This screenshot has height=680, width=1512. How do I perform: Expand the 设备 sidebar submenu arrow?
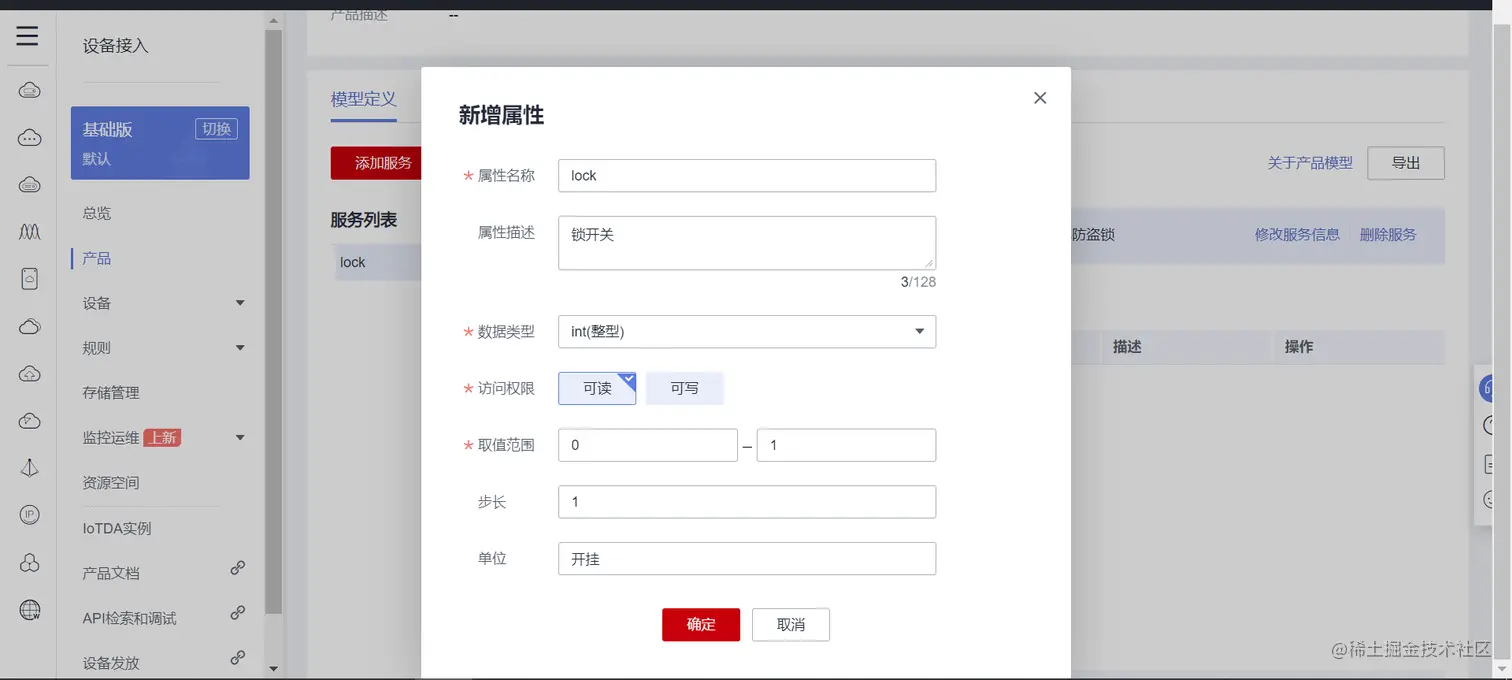(240, 303)
